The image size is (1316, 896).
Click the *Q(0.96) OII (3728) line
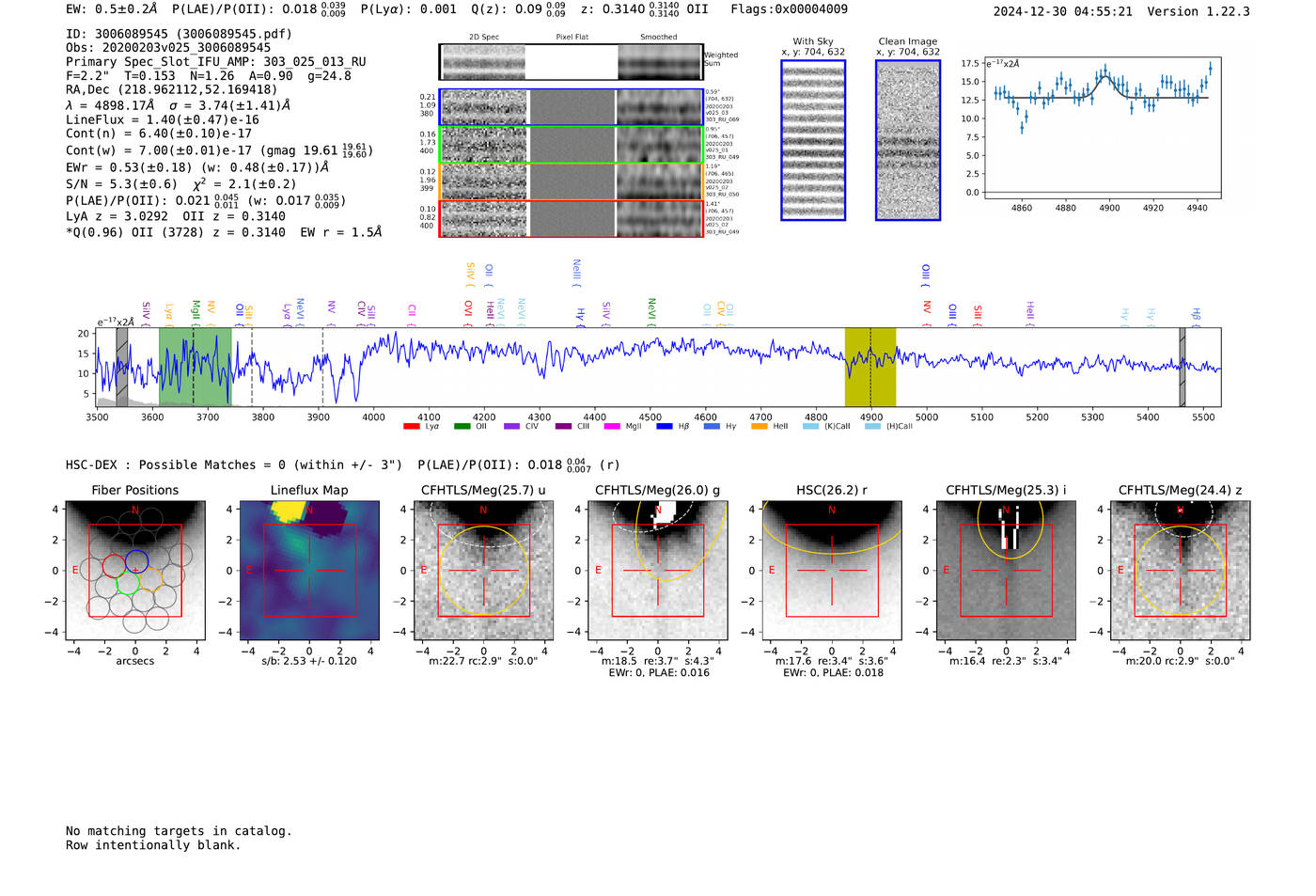tap(224, 232)
